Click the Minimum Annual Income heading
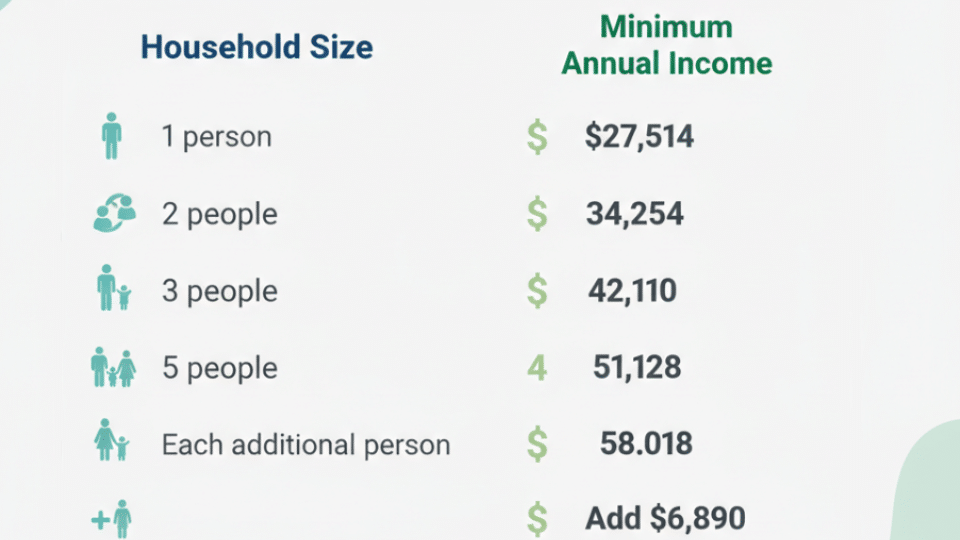The height and width of the screenshot is (540, 960). click(x=667, y=46)
